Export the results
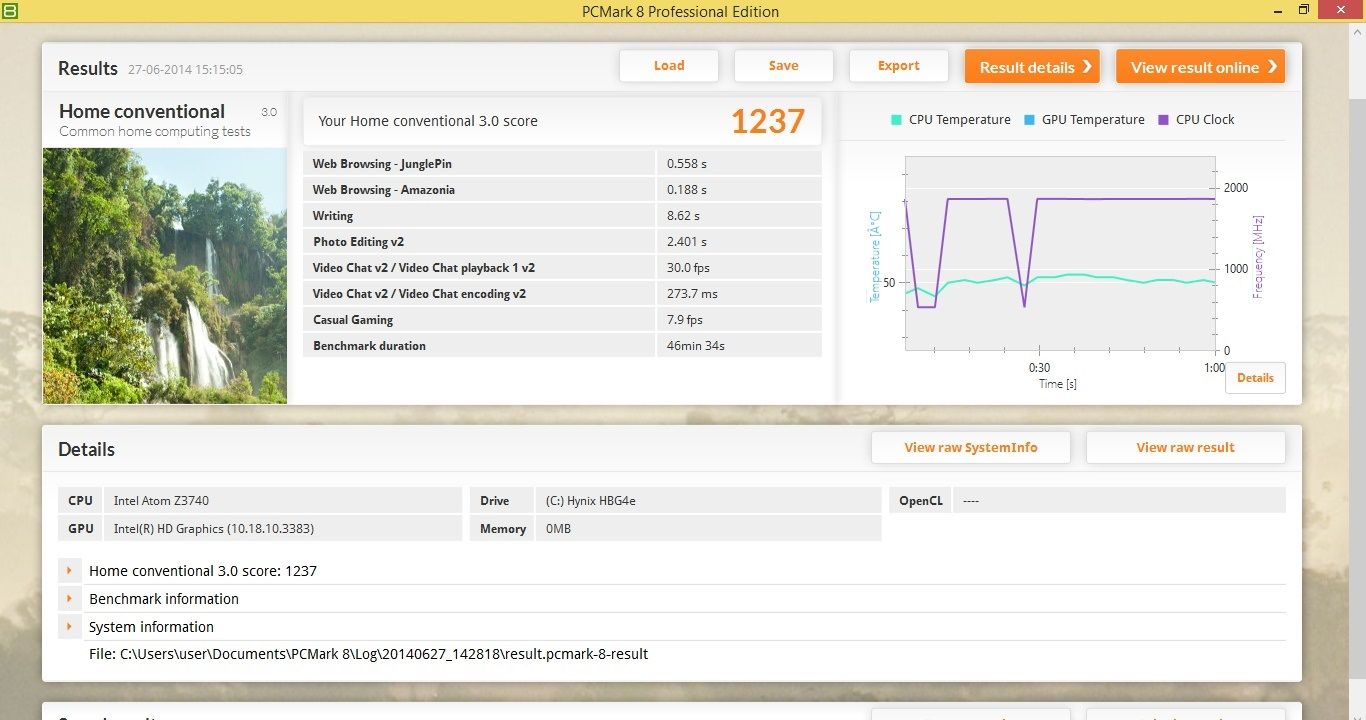 899,66
